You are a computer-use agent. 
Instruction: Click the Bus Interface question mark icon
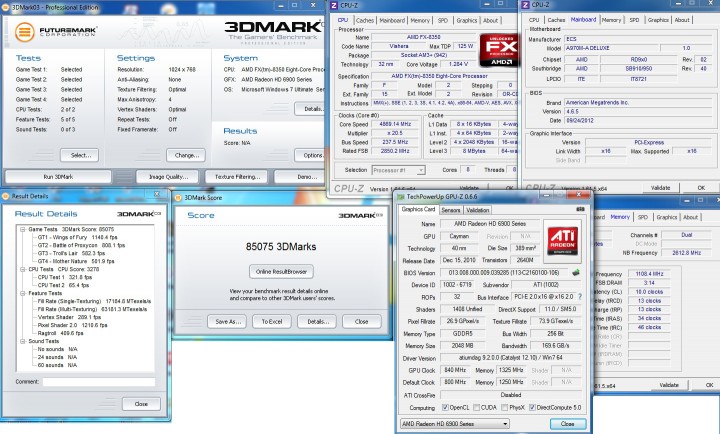(x=579, y=297)
